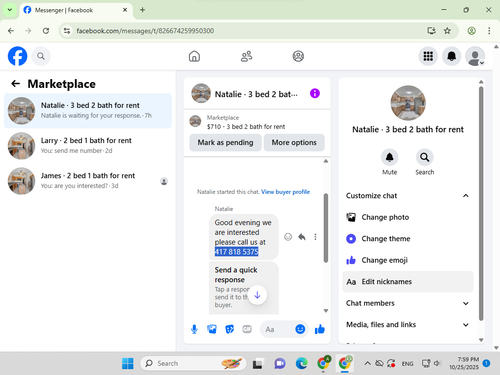The height and width of the screenshot is (375, 500).
Task: Select Edit nicknames option
Action: [x=408, y=282]
